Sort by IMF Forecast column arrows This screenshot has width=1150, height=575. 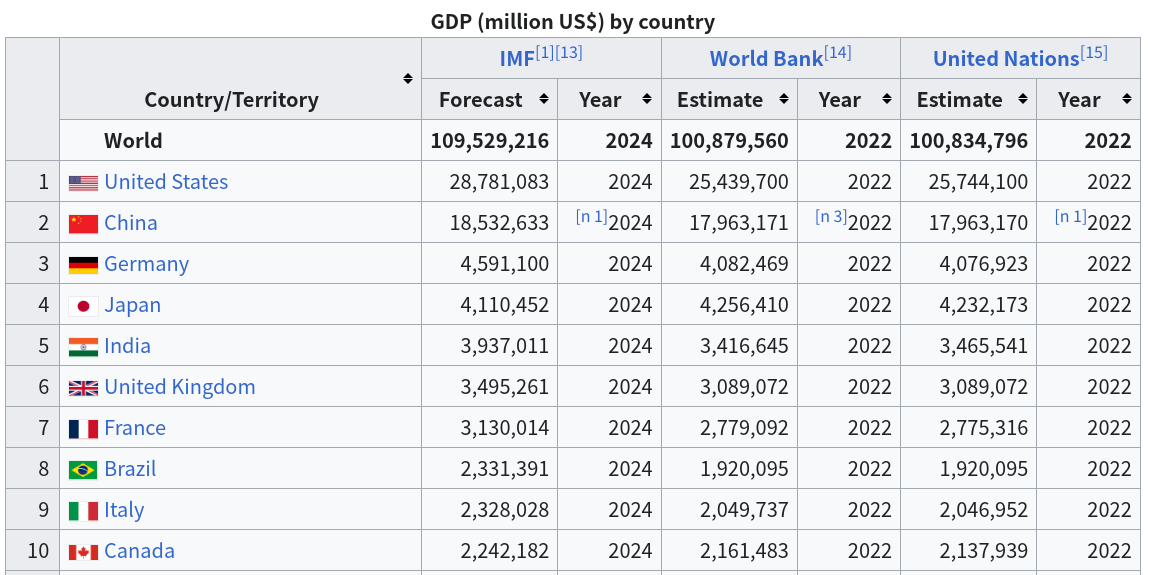[x=544, y=100]
